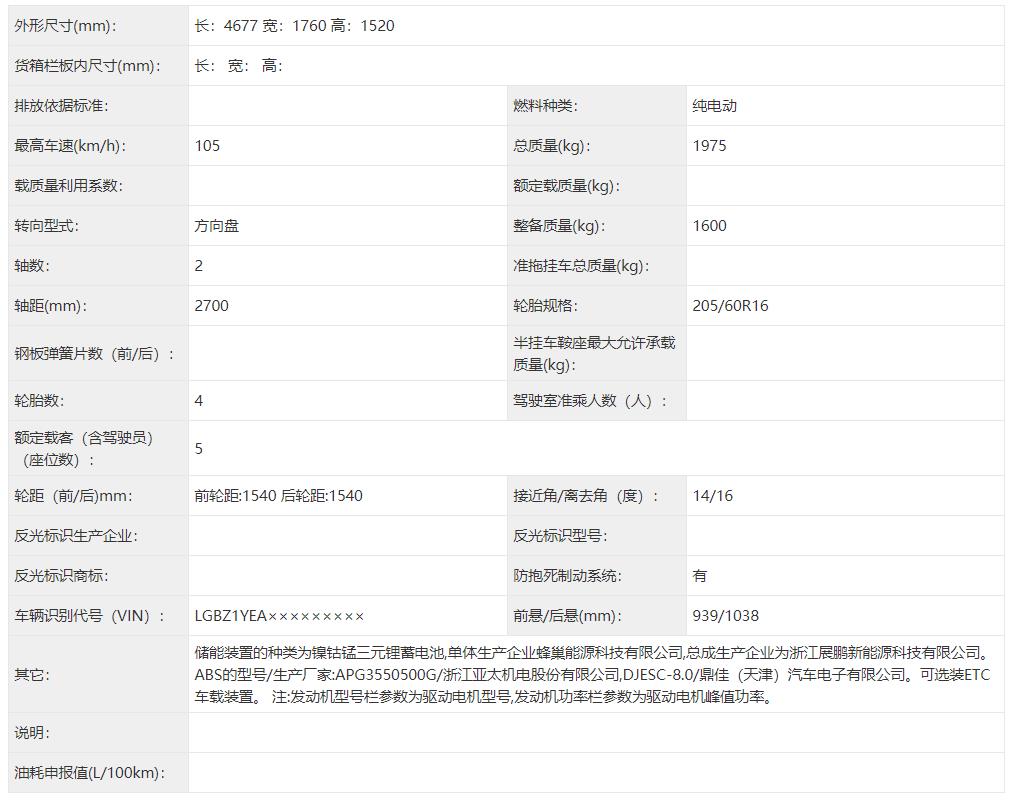Click the VIN code LGBZ1YEA×××××××××
Screen dimensions: 1013x801
coord(279,616)
